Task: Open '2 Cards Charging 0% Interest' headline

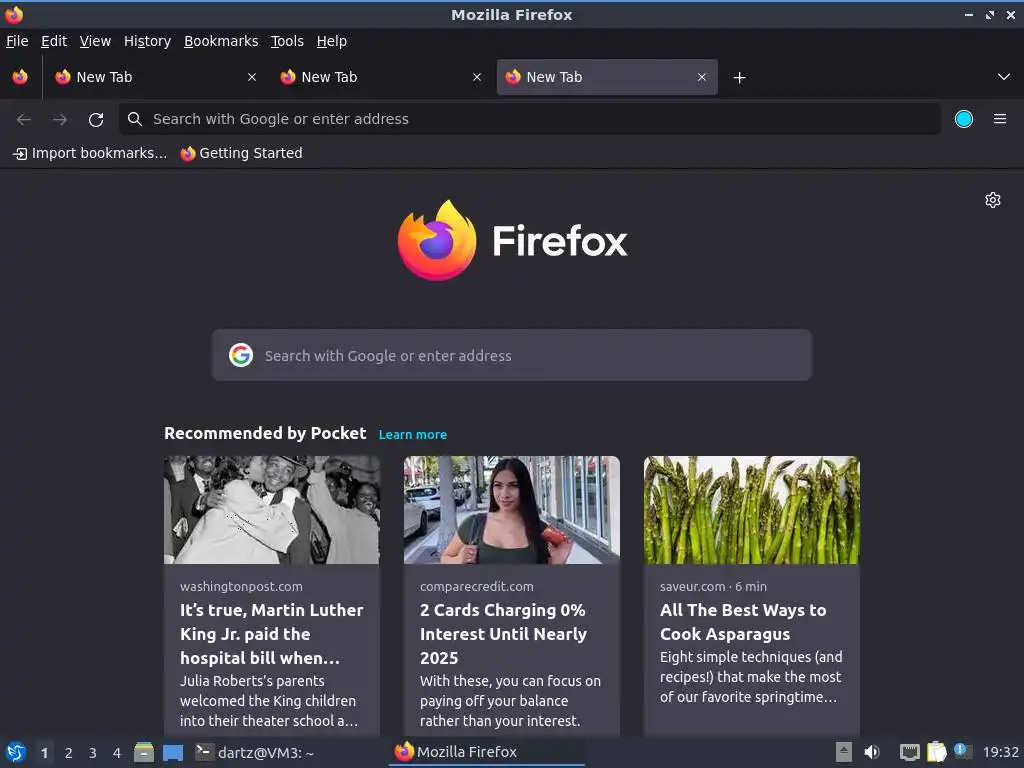Action: tap(504, 634)
